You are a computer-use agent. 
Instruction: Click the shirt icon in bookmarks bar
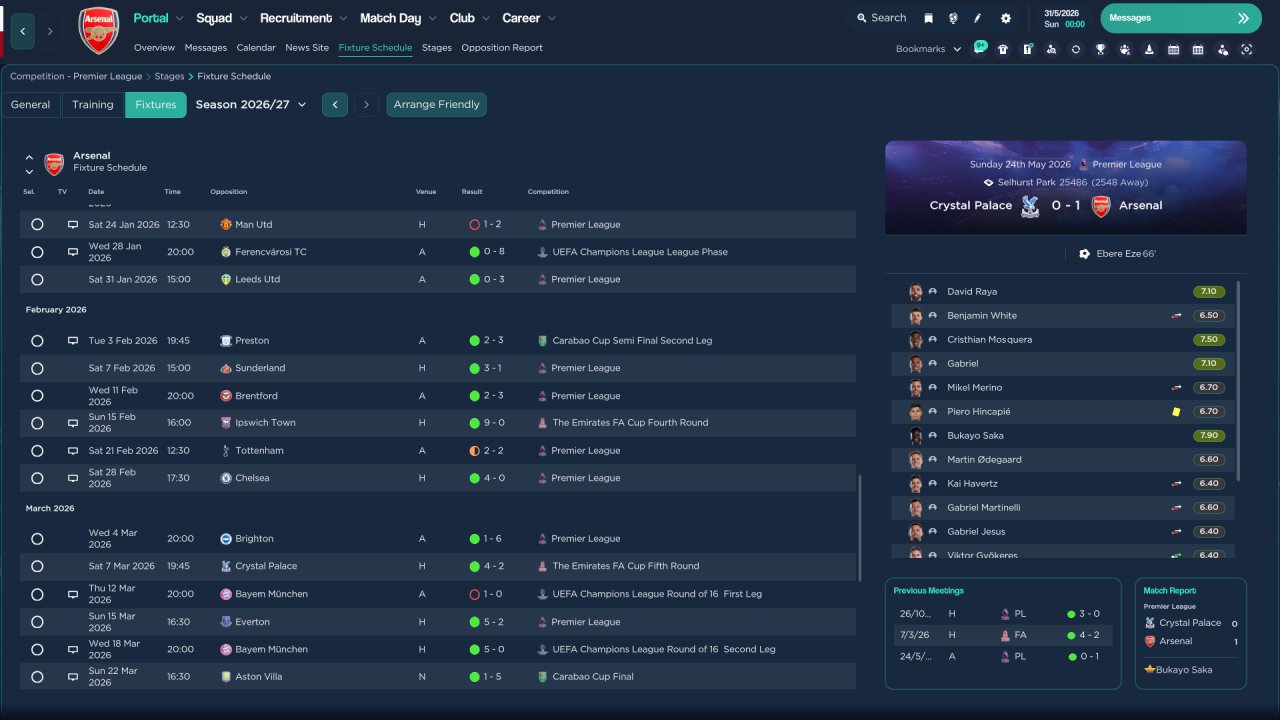(x=1003, y=49)
